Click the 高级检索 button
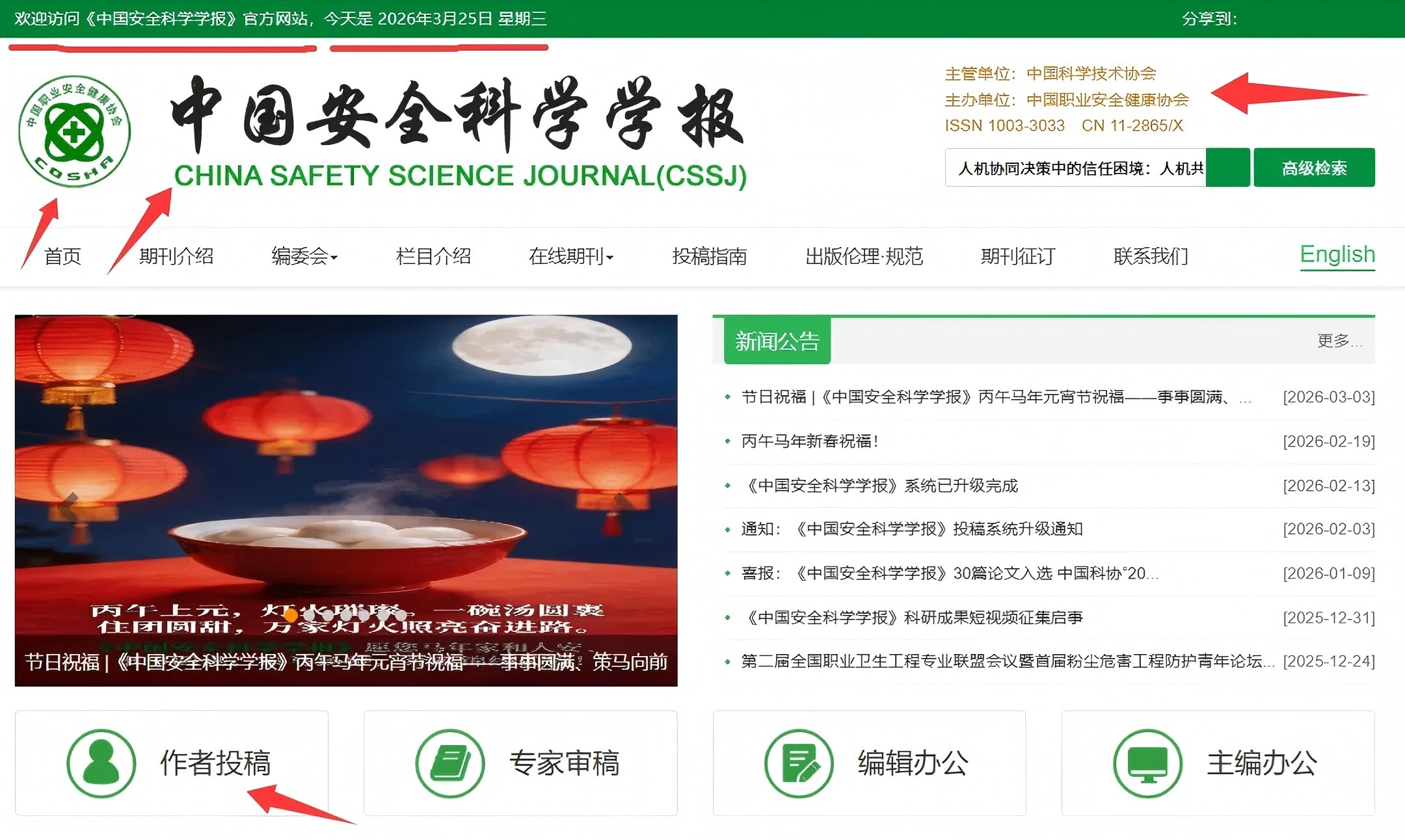 1314,168
